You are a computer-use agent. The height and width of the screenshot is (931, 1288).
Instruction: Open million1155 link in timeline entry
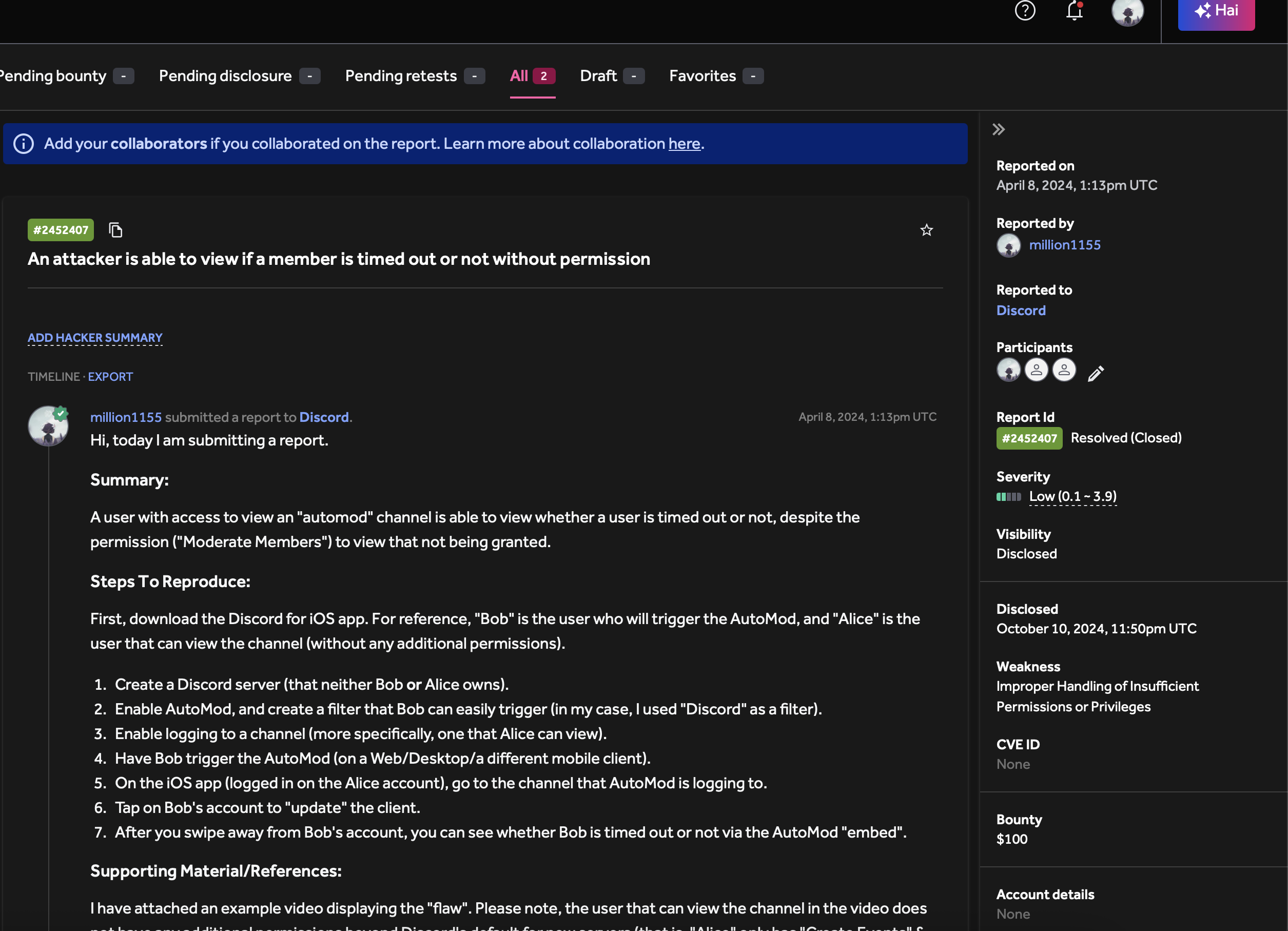pyautogui.click(x=126, y=417)
